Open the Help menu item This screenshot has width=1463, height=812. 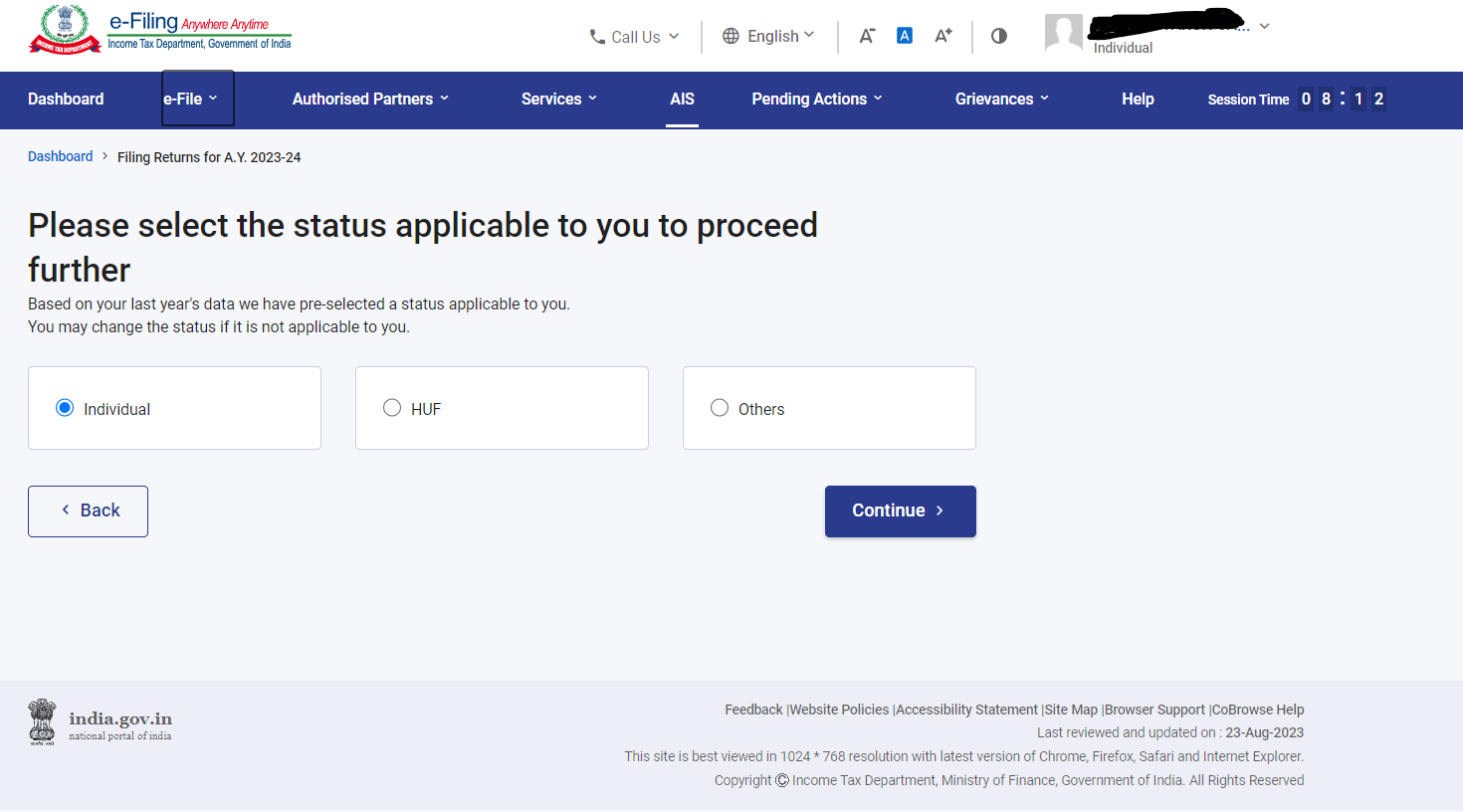[1138, 99]
